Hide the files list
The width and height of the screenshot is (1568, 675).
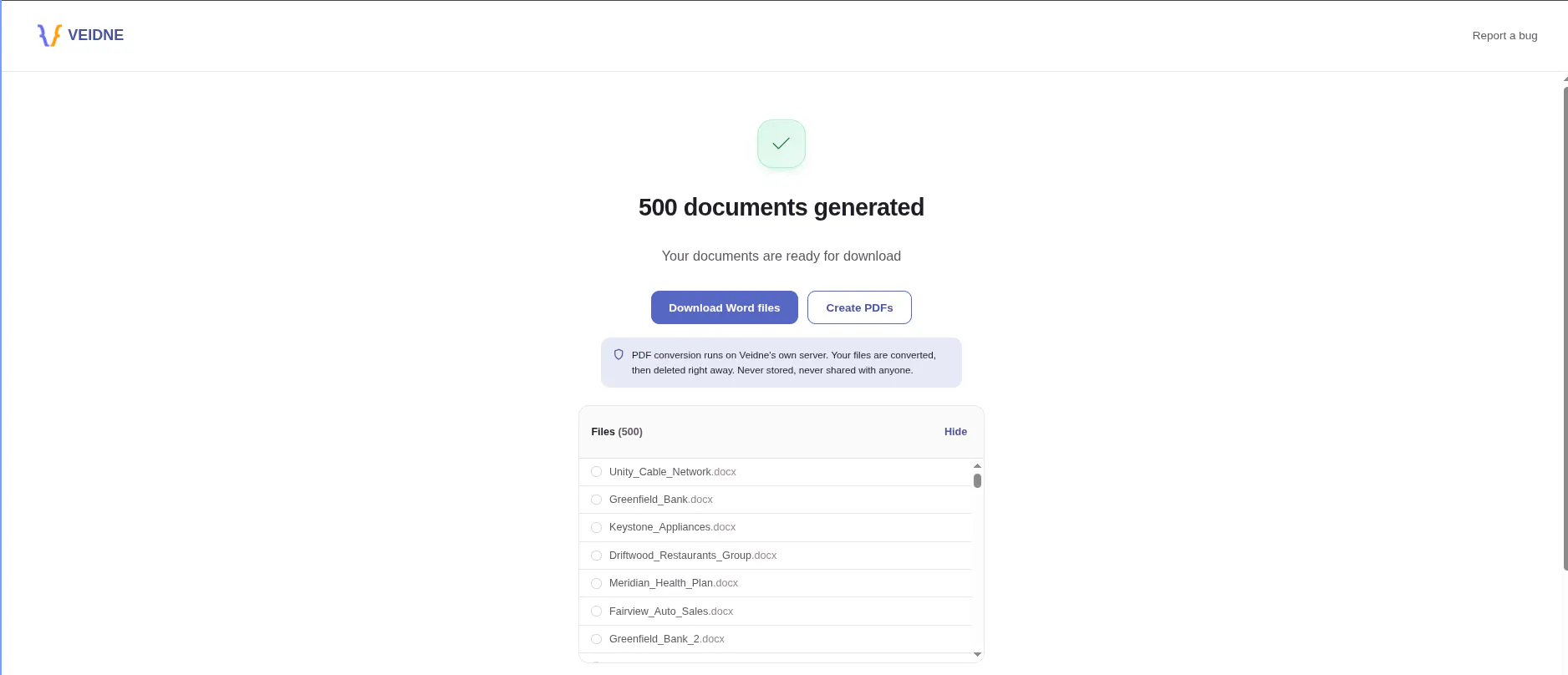click(x=955, y=432)
